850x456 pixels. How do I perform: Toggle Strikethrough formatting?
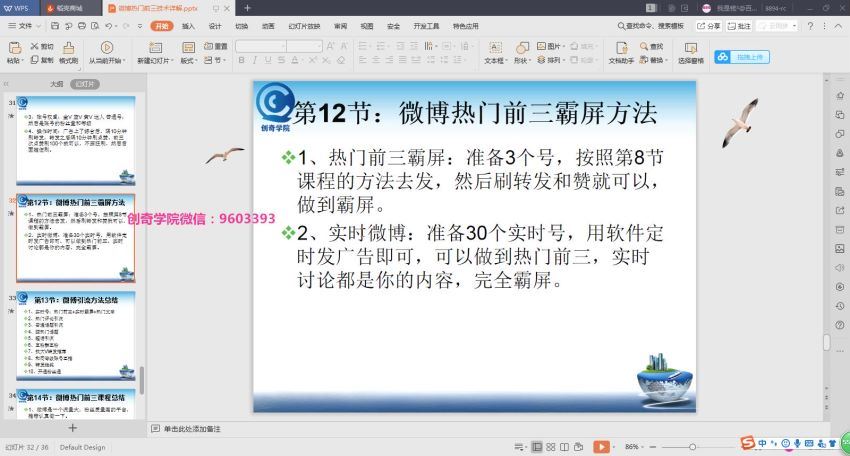281,60
